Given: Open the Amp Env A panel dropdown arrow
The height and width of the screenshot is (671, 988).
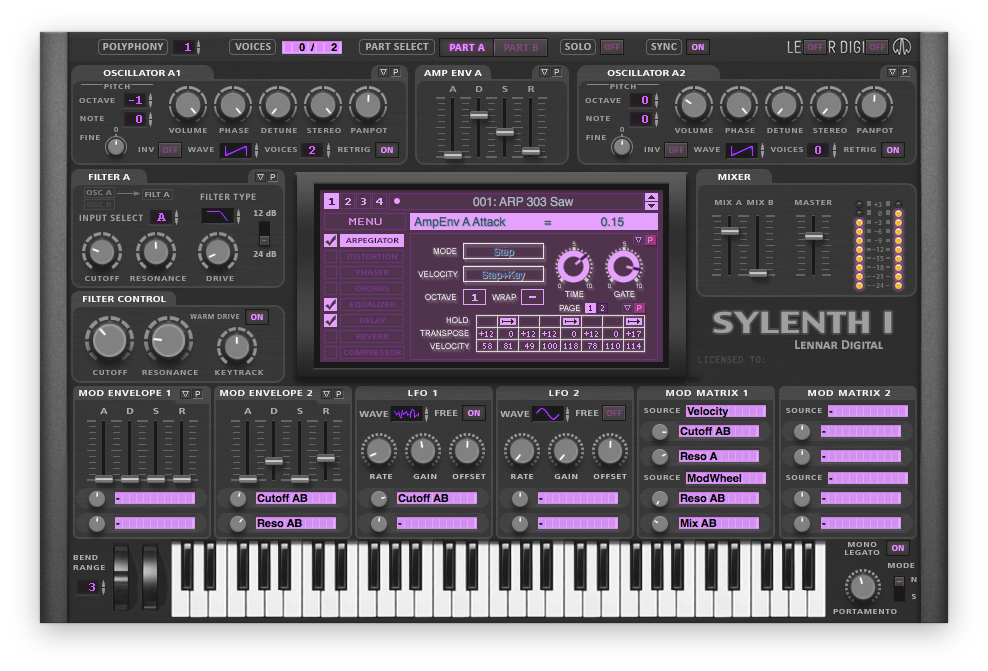Looking at the screenshot, I should tap(544, 72).
